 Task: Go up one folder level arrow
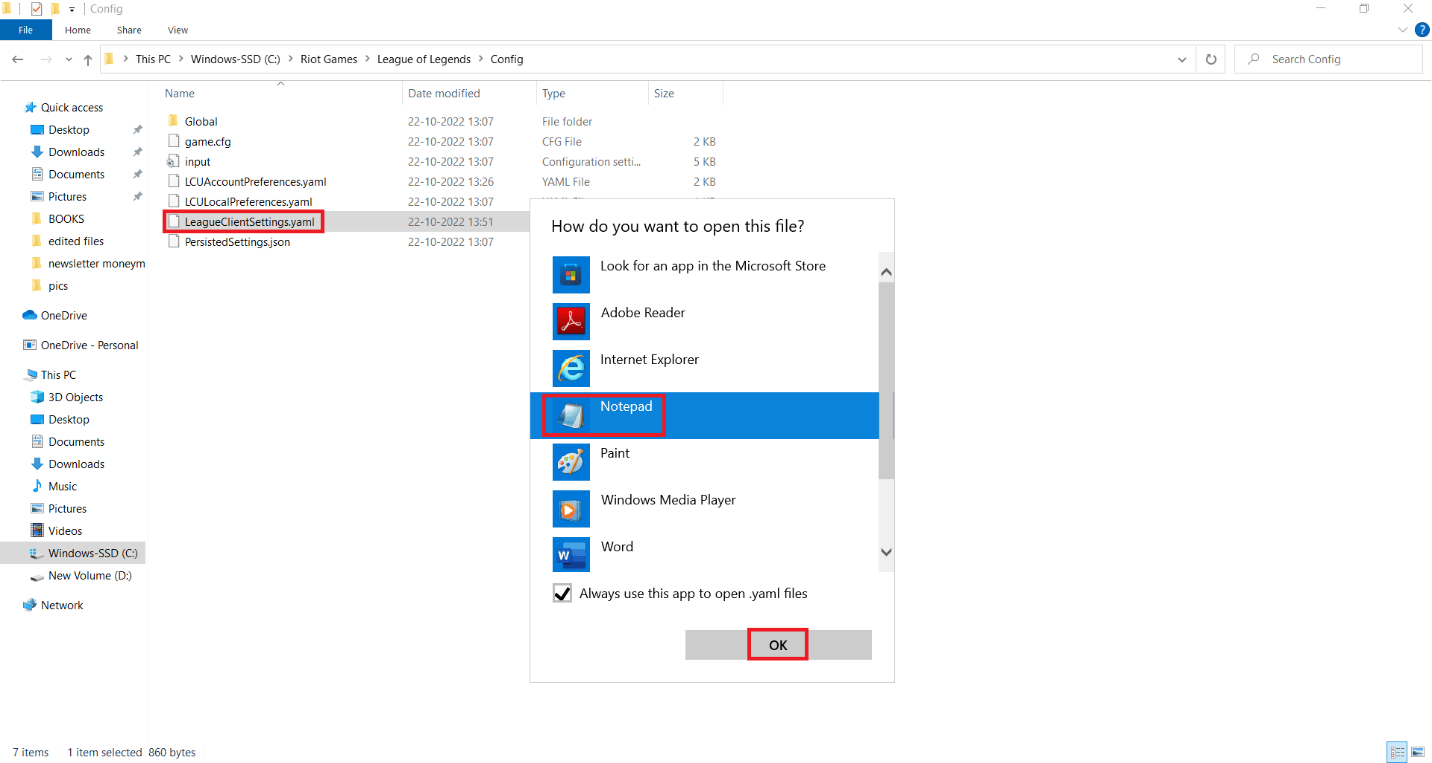point(88,60)
